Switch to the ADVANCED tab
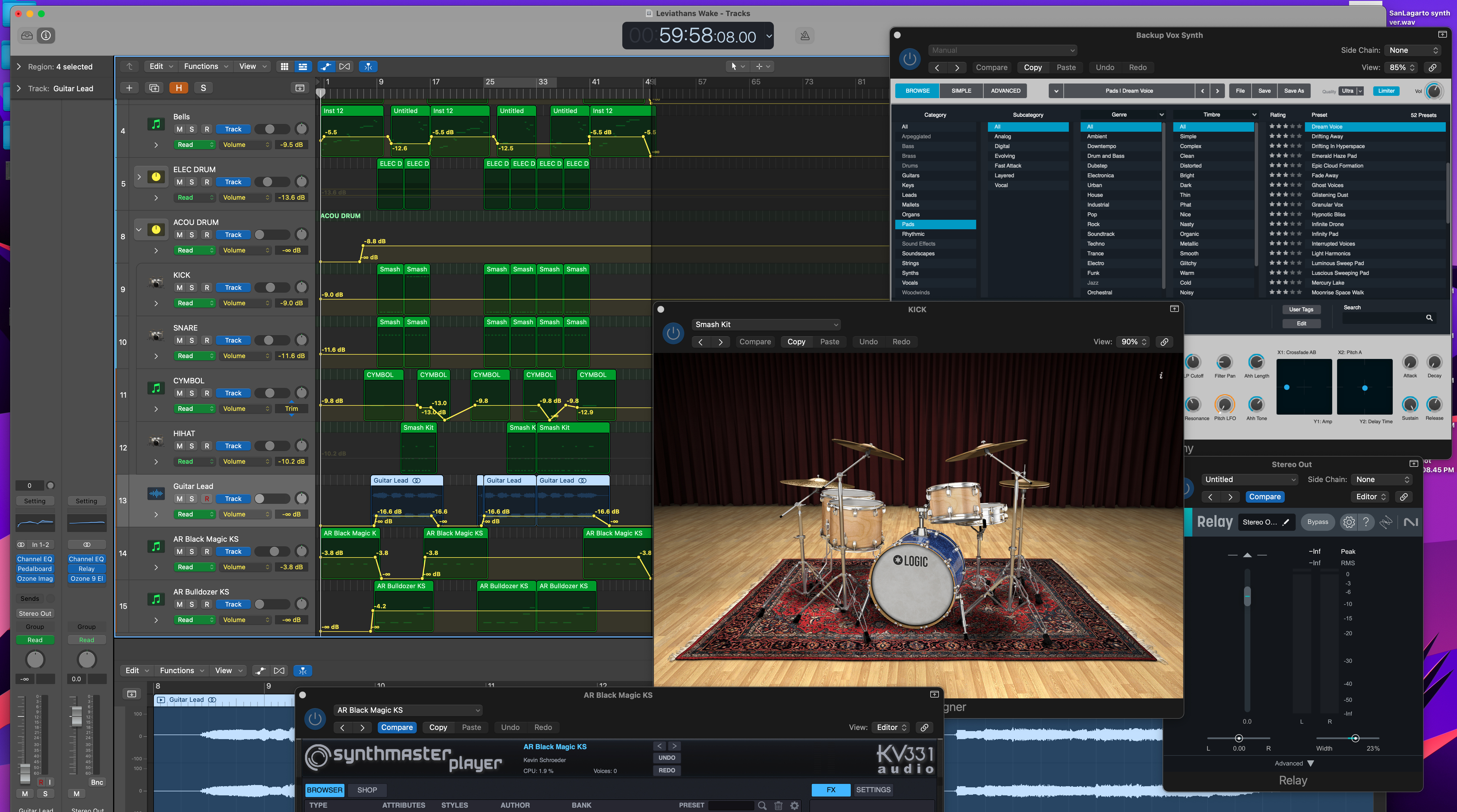1457x812 pixels. [1005, 90]
